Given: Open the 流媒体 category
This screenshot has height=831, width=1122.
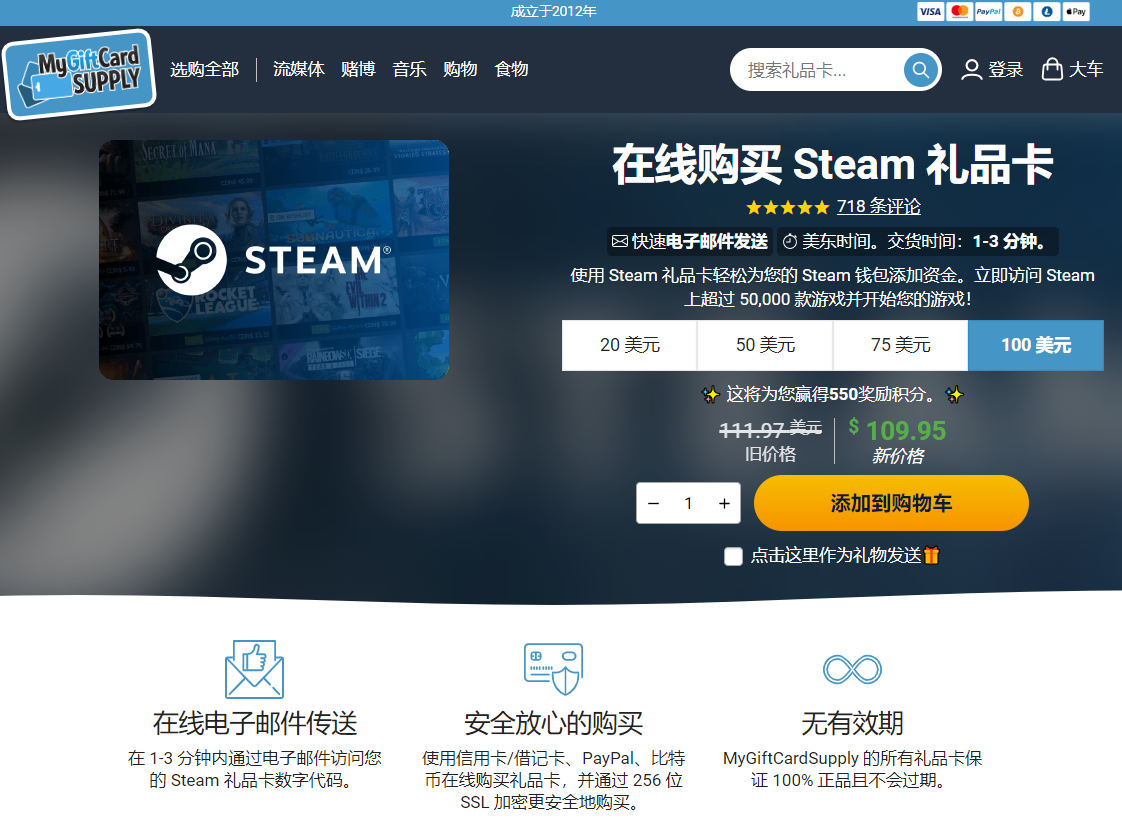Looking at the screenshot, I should tap(299, 69).
